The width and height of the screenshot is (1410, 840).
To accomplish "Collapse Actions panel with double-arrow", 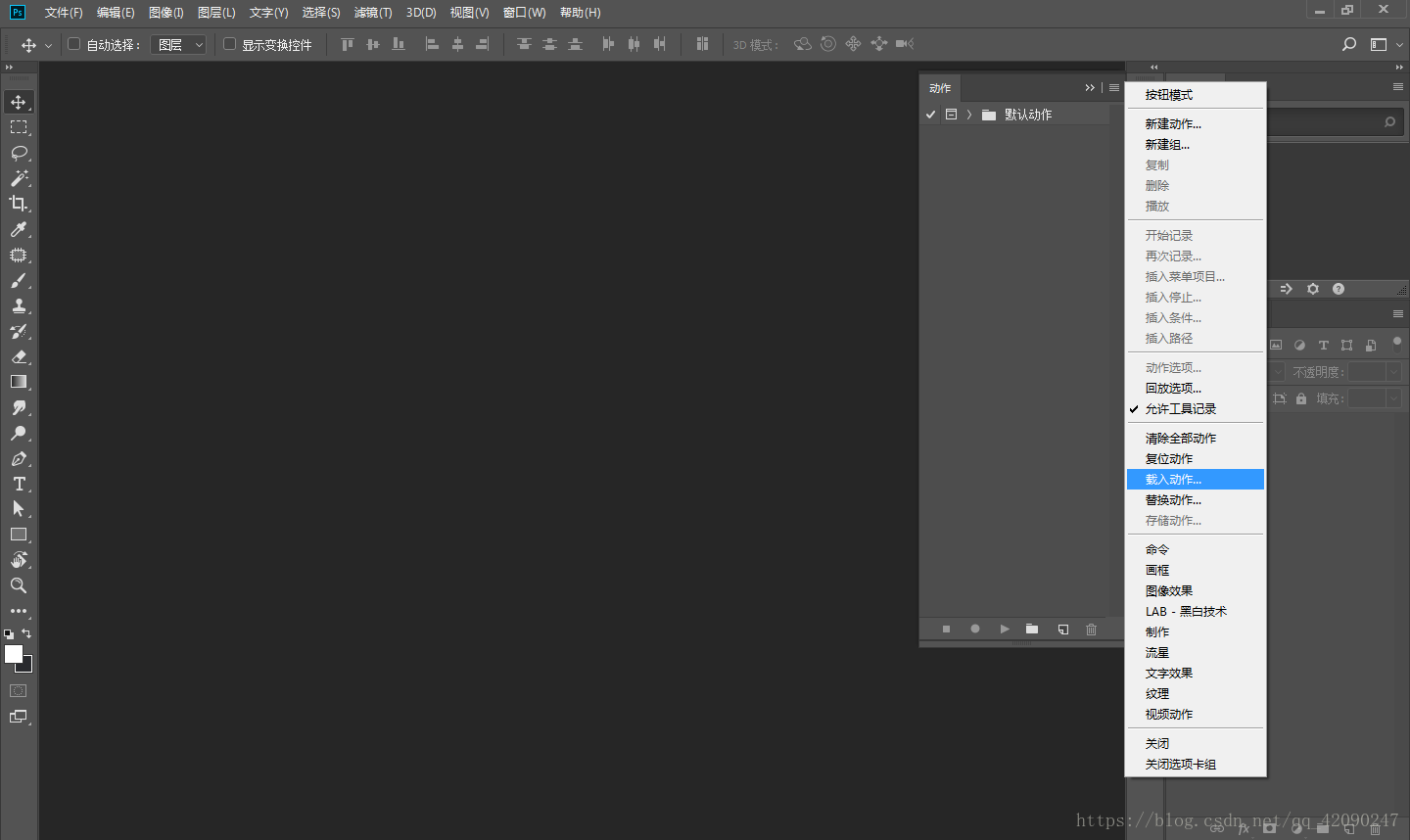I will [1090, 88].
